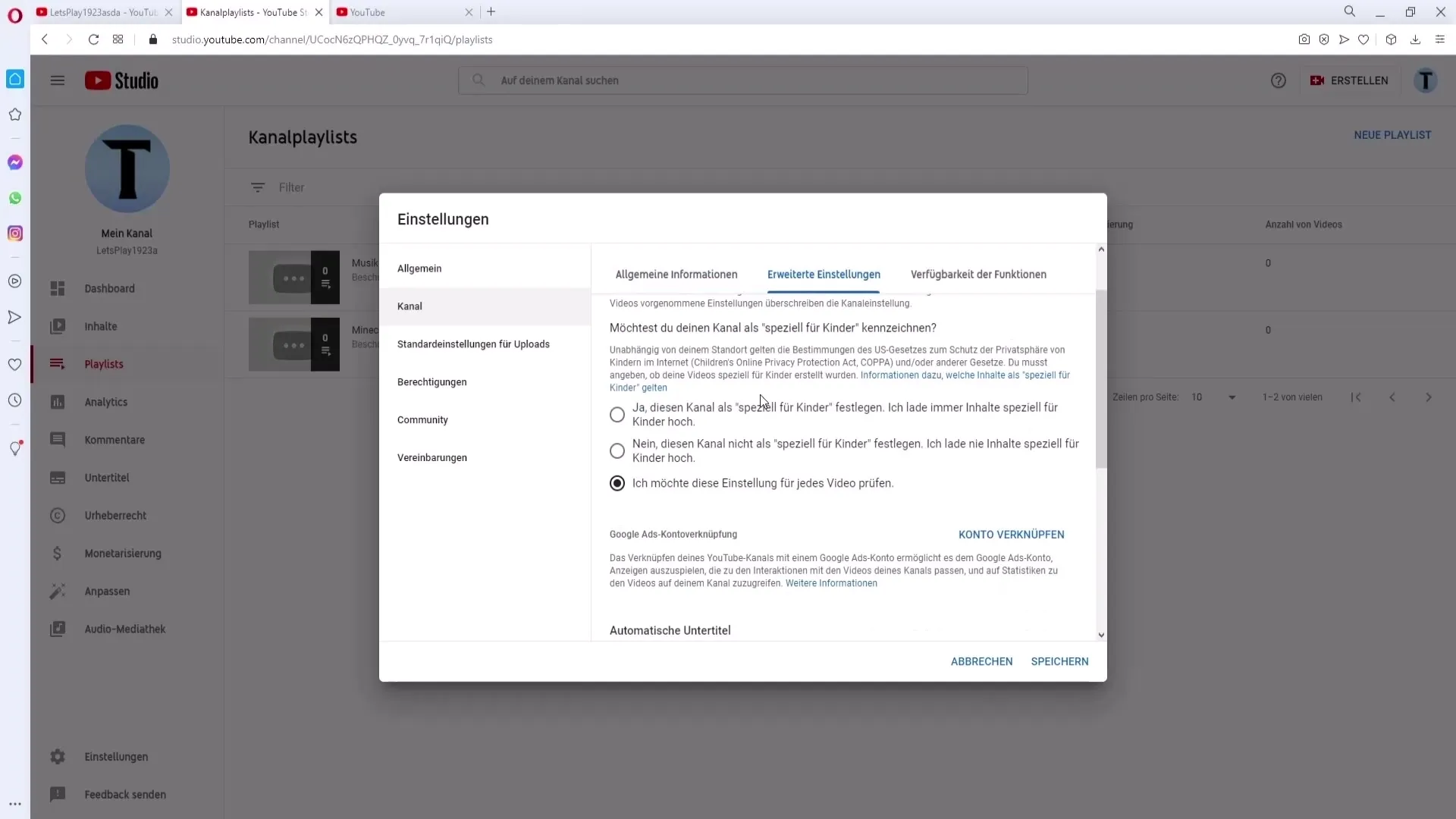Open the account avatar in Studio header
The image size is (1456, 819).
(1426, 80)
